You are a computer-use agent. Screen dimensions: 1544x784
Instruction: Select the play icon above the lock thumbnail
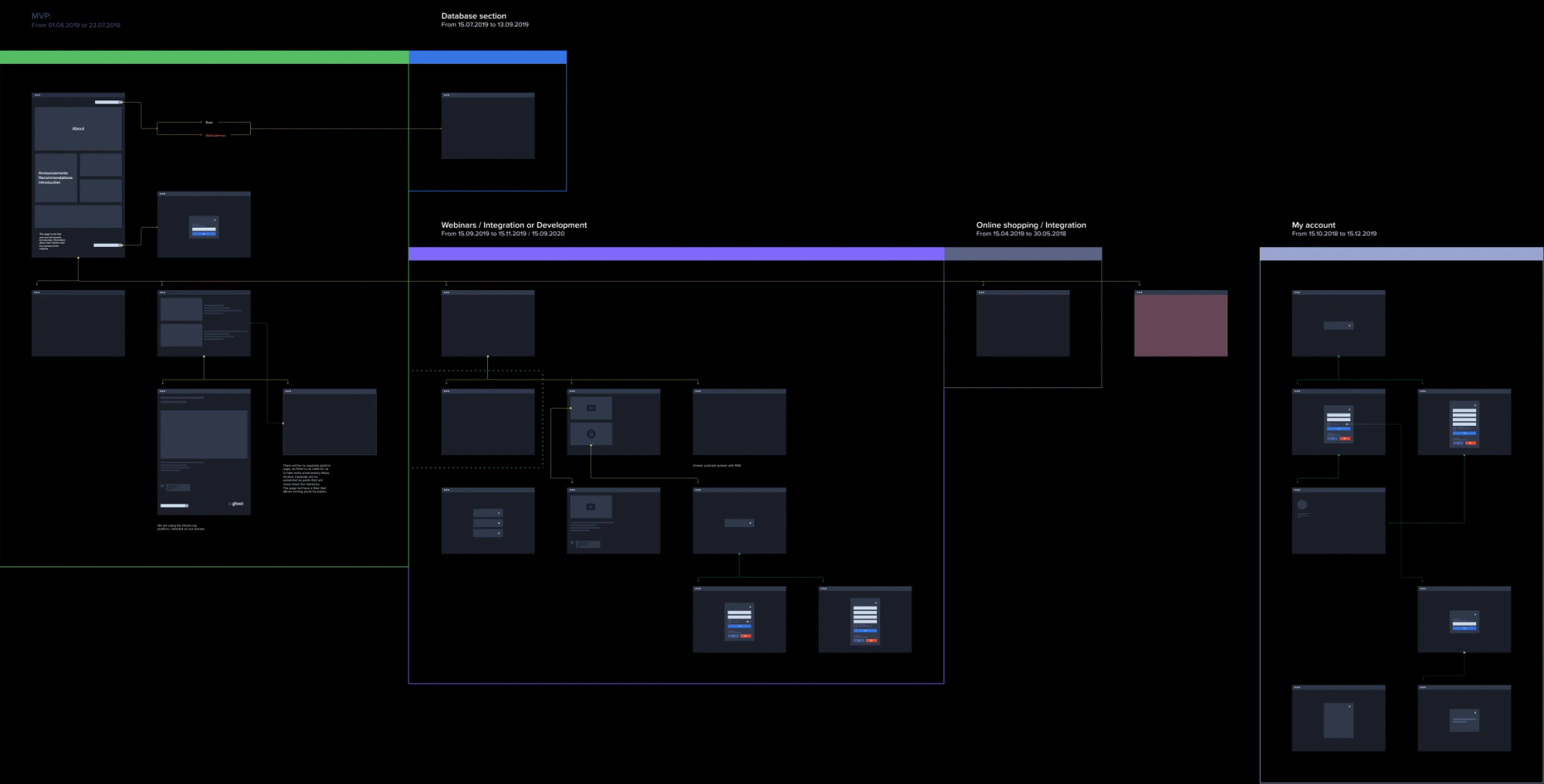(591, 408)
